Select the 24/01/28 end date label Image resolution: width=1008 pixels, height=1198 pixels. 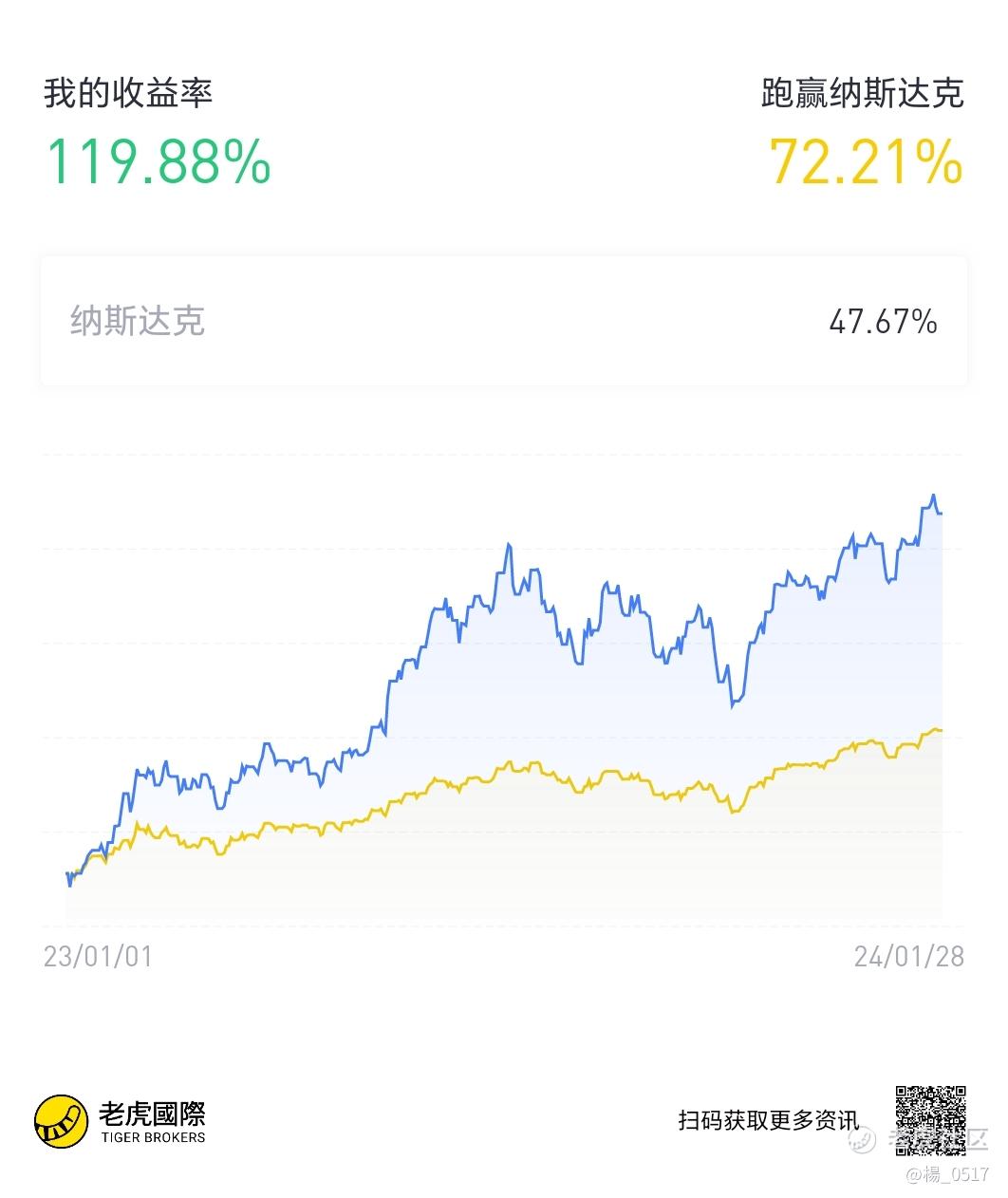pos(909,956)
